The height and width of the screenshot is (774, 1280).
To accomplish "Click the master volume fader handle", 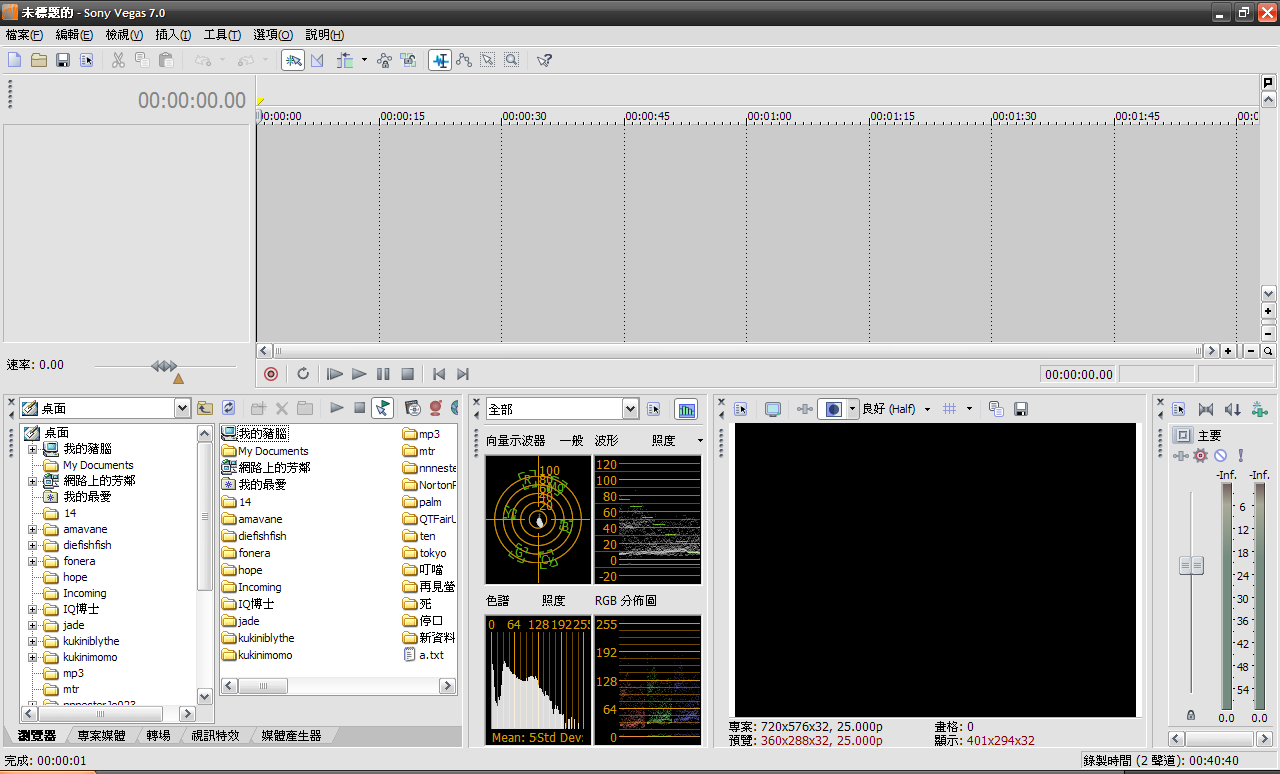I will [x=1191, y=566].
